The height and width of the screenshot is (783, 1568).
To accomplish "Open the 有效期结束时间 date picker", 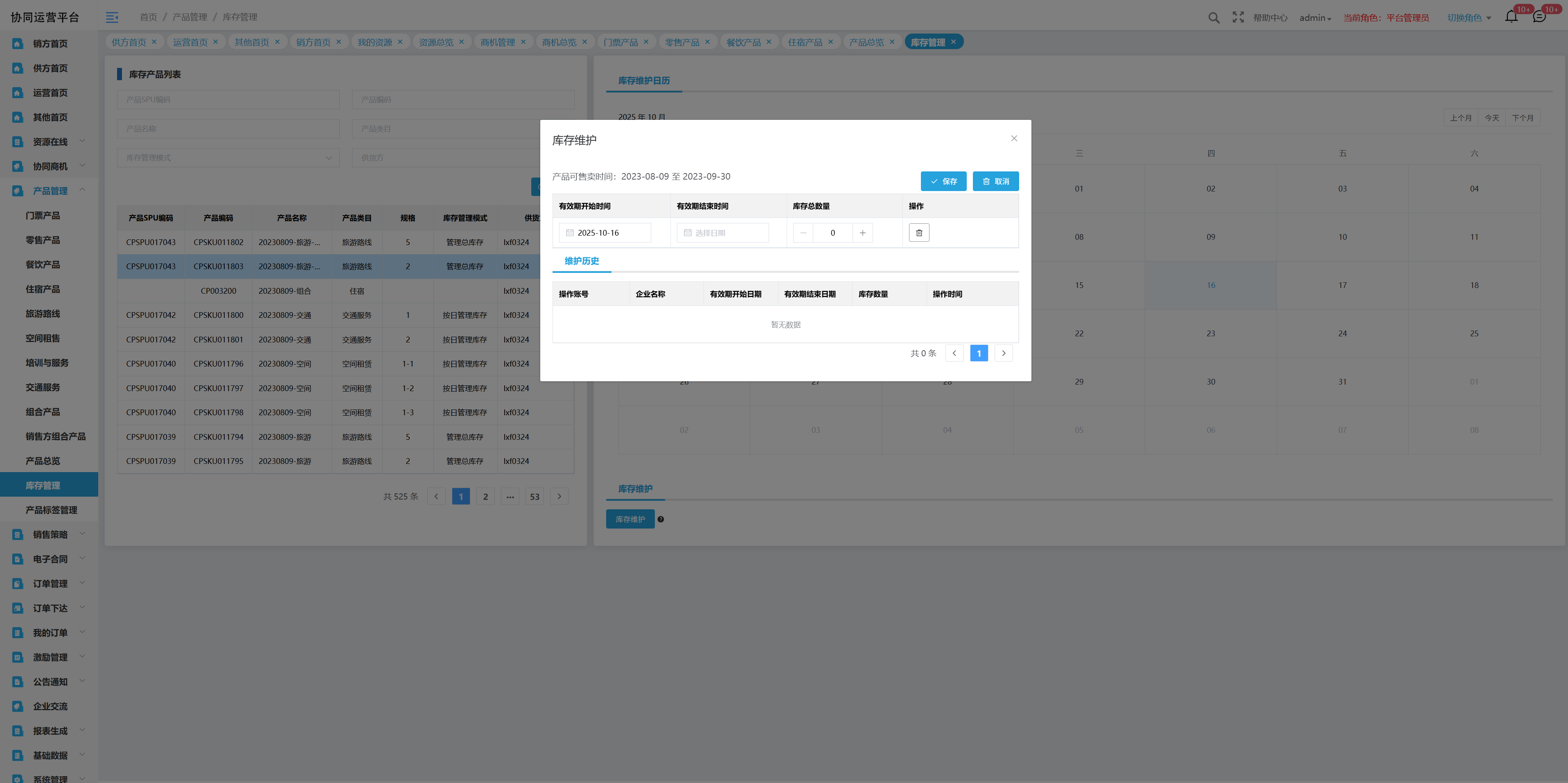I will tap(722, 233).
